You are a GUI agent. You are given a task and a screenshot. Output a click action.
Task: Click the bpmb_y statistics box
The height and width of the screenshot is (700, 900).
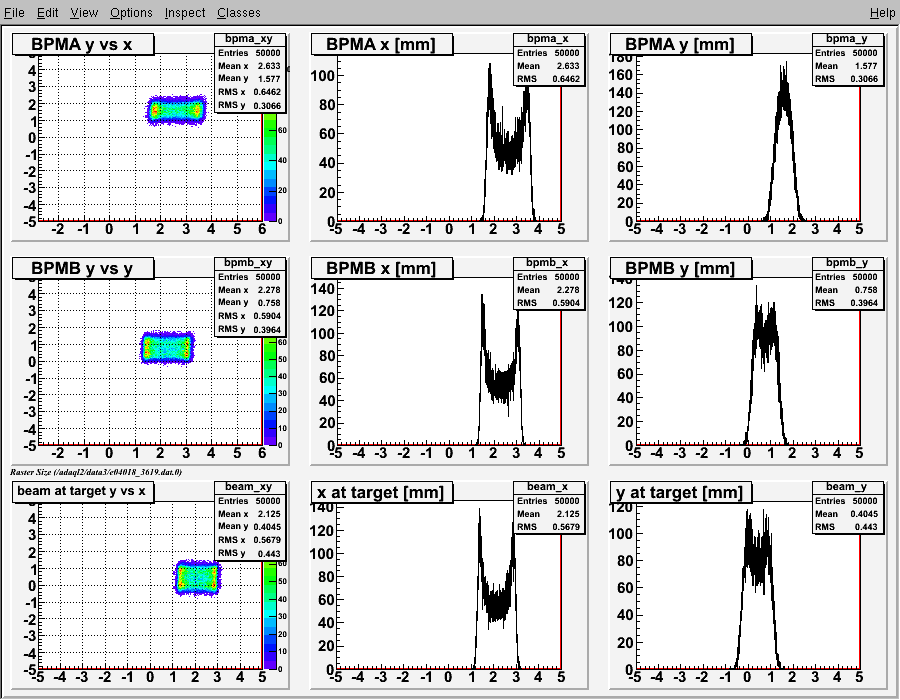pos(847,283)
